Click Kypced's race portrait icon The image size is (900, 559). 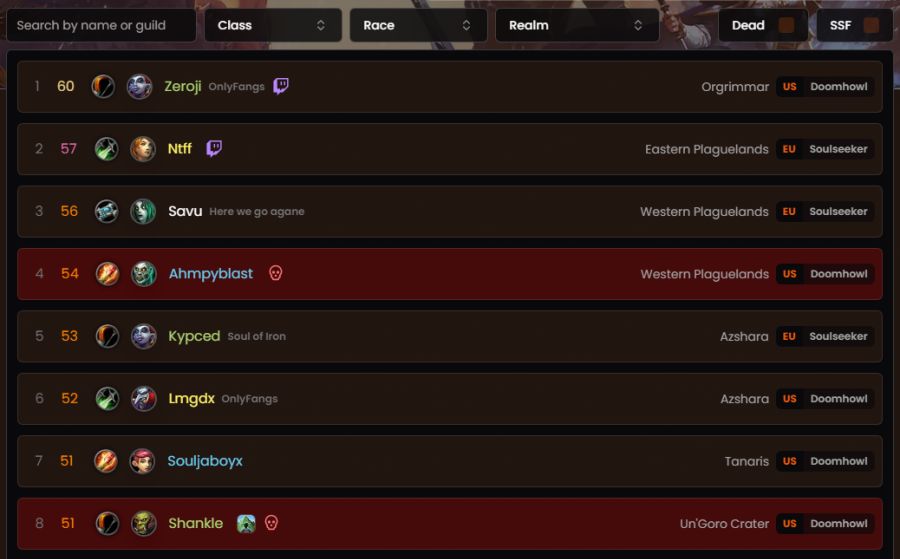click(x=143, y=336)
